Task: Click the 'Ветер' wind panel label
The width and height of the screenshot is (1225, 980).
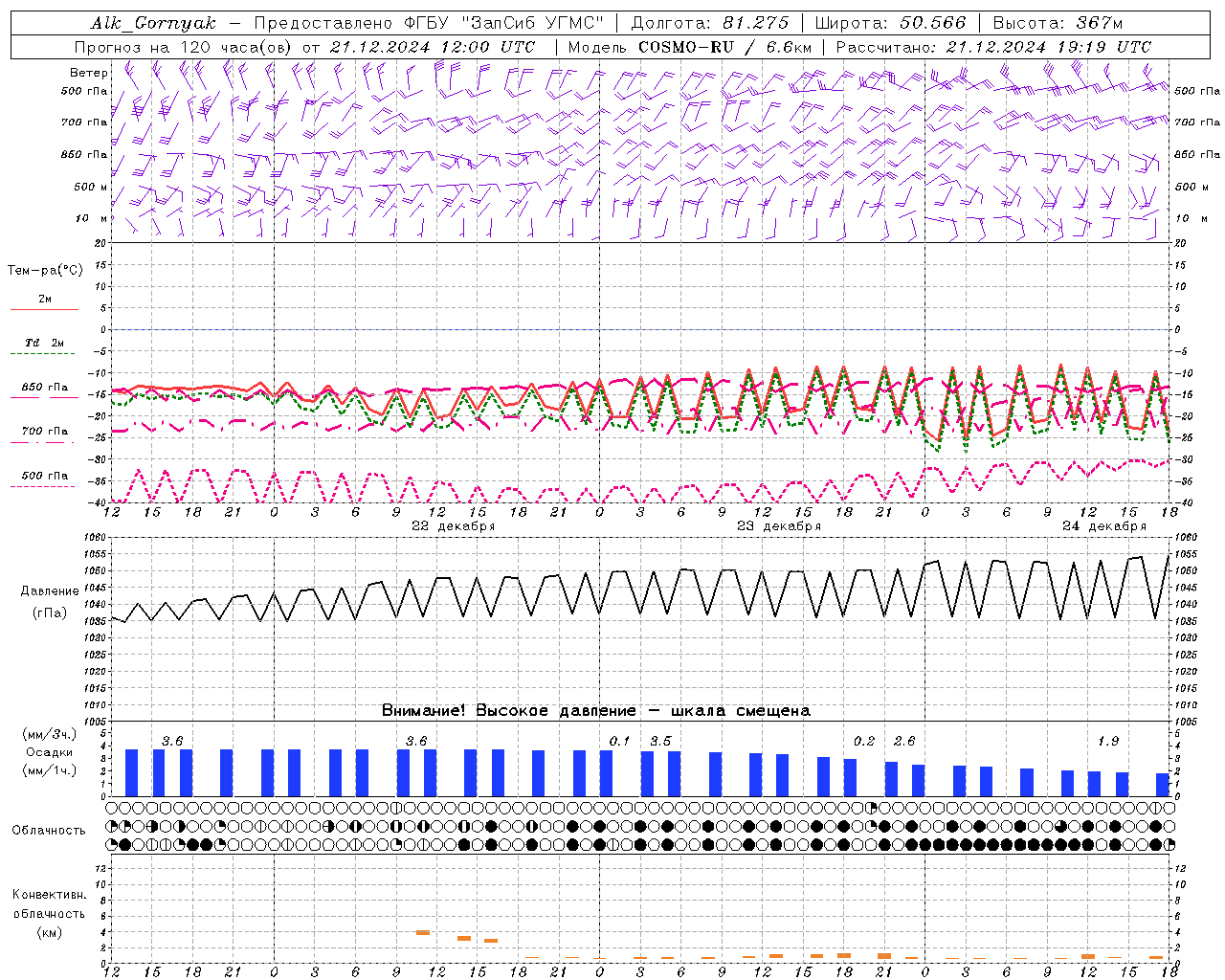Action: click(x=88, y=73)
